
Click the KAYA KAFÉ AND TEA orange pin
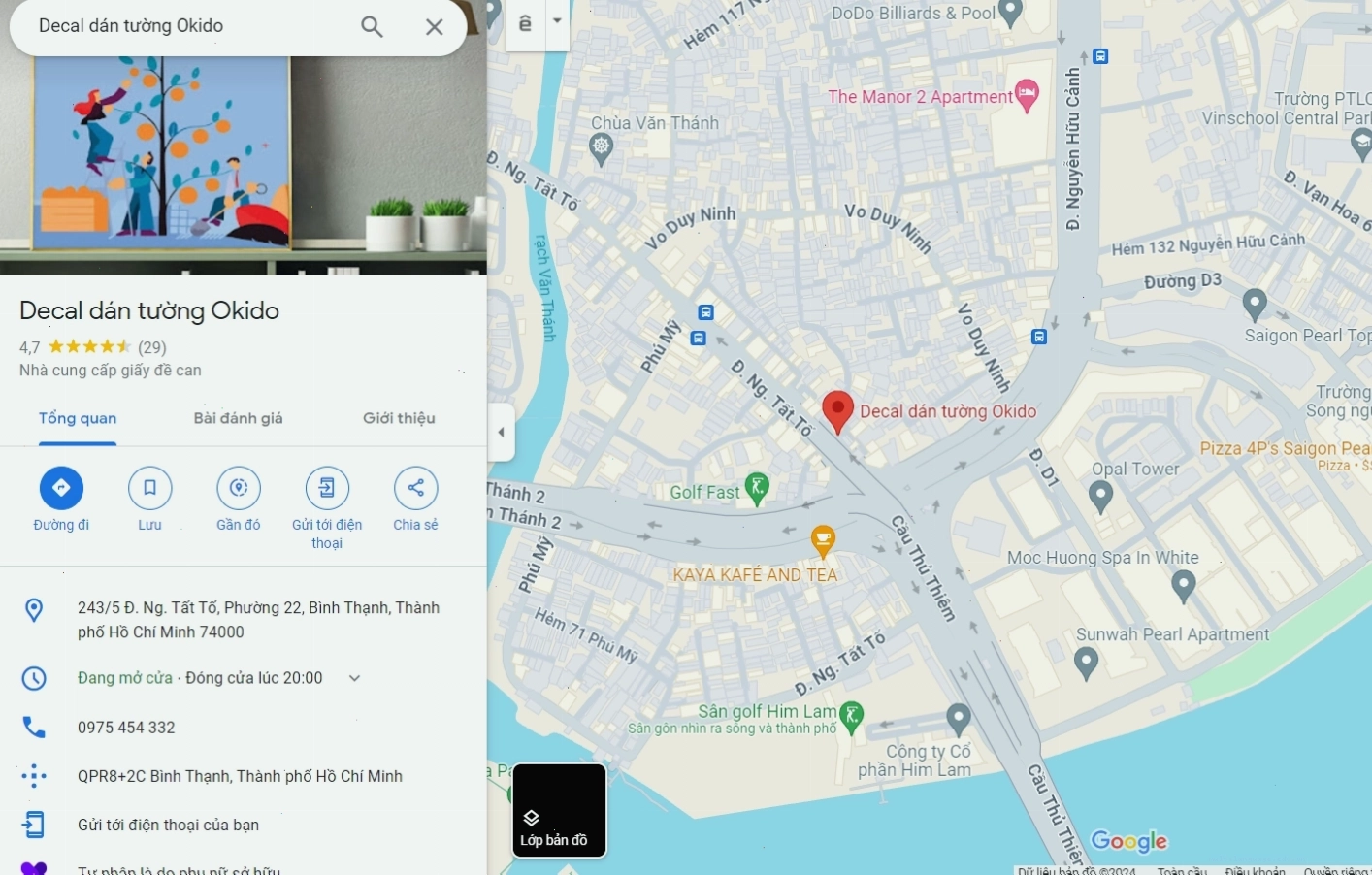coord(823,541)
